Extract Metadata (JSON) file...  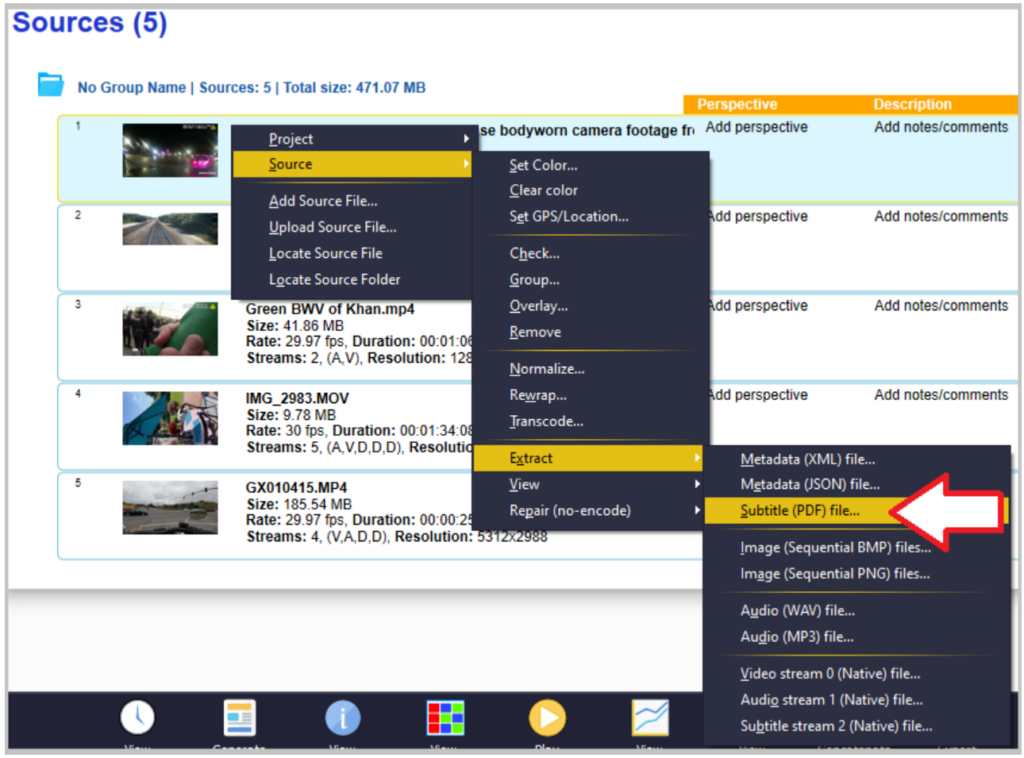point(857,484)
